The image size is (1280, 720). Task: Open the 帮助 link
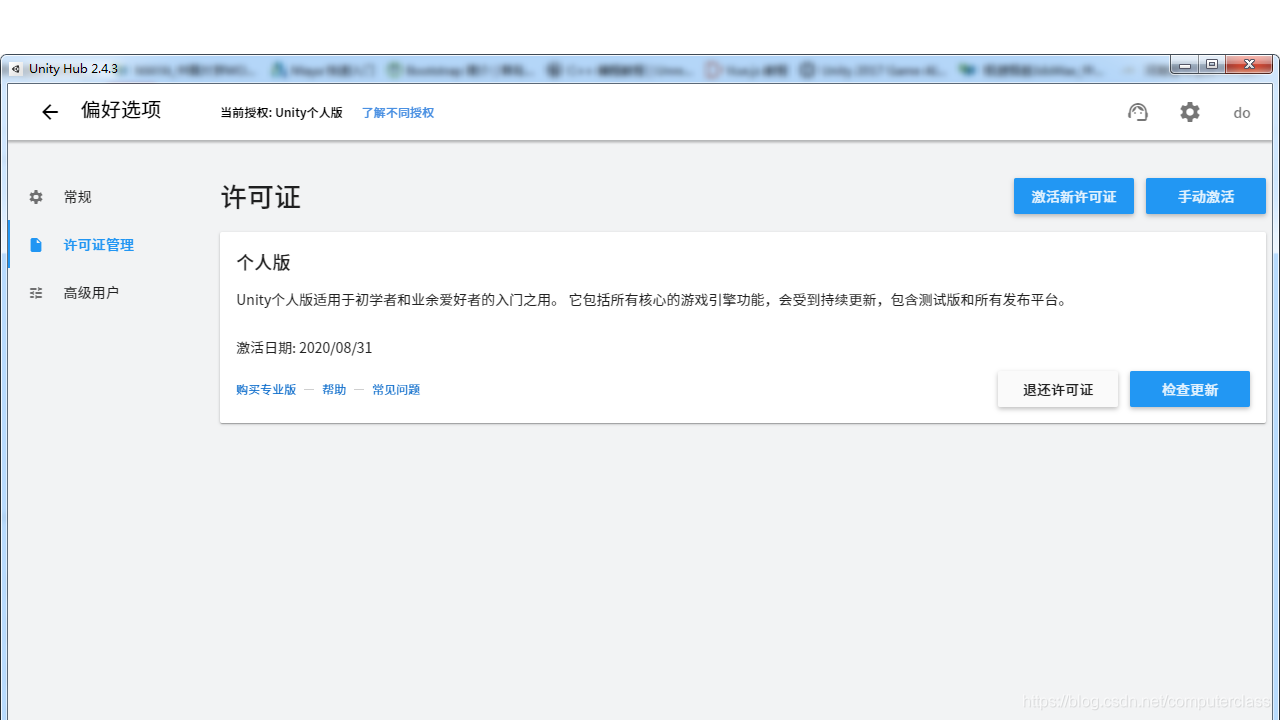(x=334, y=390)
